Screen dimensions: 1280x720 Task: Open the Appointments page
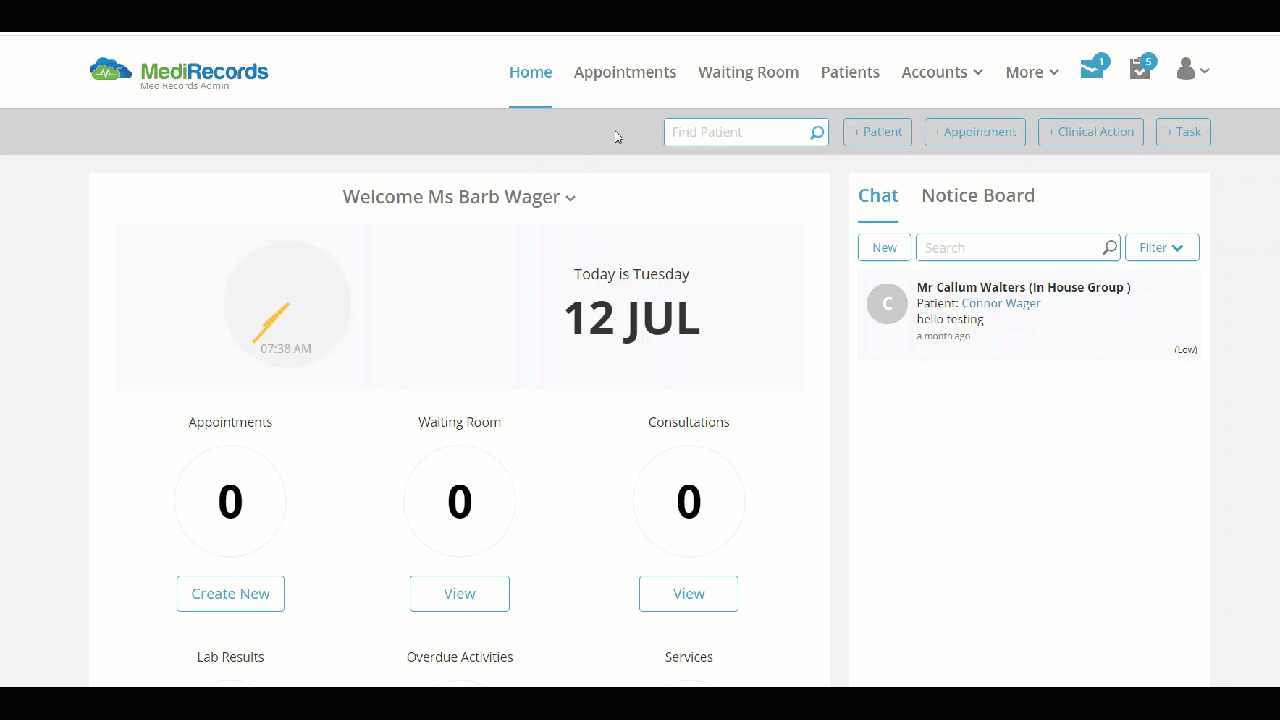tap(625, 72)
